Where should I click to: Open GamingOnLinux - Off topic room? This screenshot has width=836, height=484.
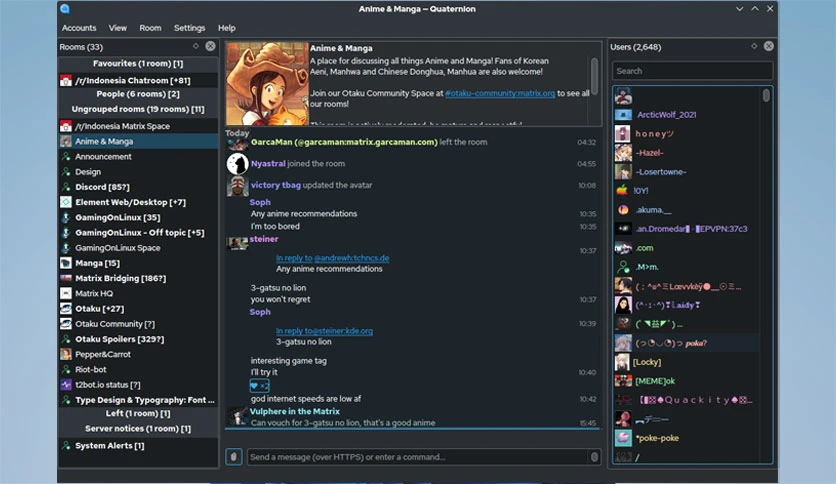point(138,232)
